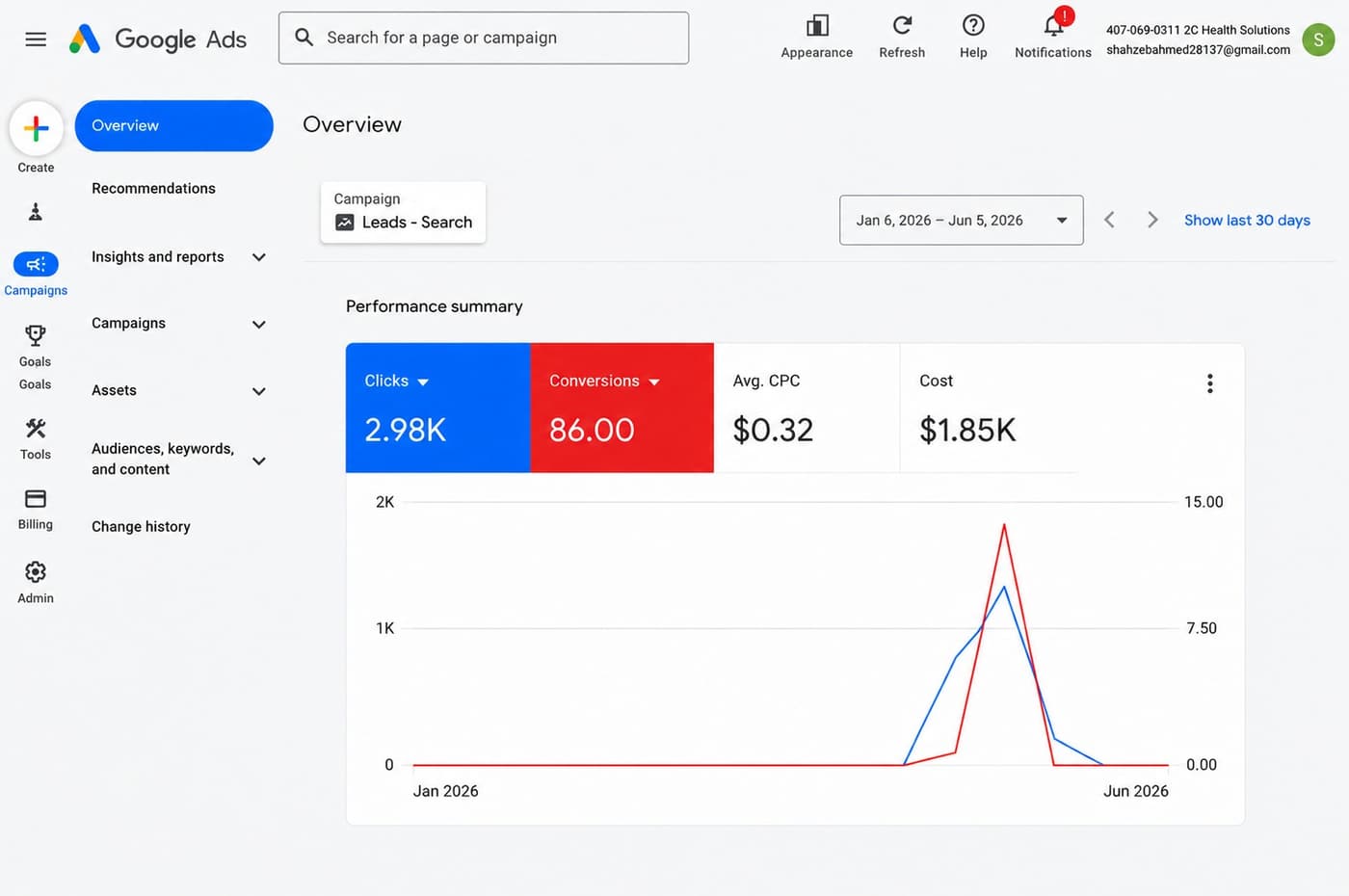Image resolution: width=1349 pixels, height=896 pixels.
Task: Select the Campaigns megaphone icon
Action: tap(36, 264)
